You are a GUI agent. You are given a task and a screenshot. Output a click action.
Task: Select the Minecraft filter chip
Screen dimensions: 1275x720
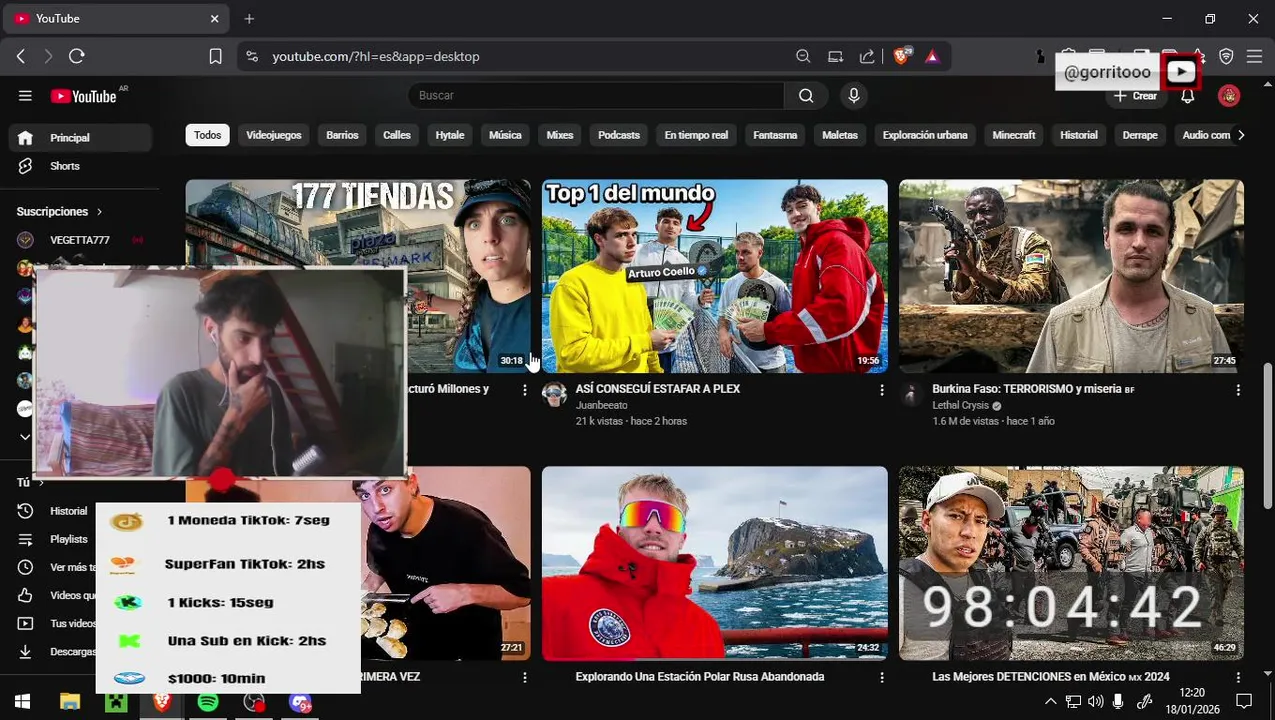1014,135
